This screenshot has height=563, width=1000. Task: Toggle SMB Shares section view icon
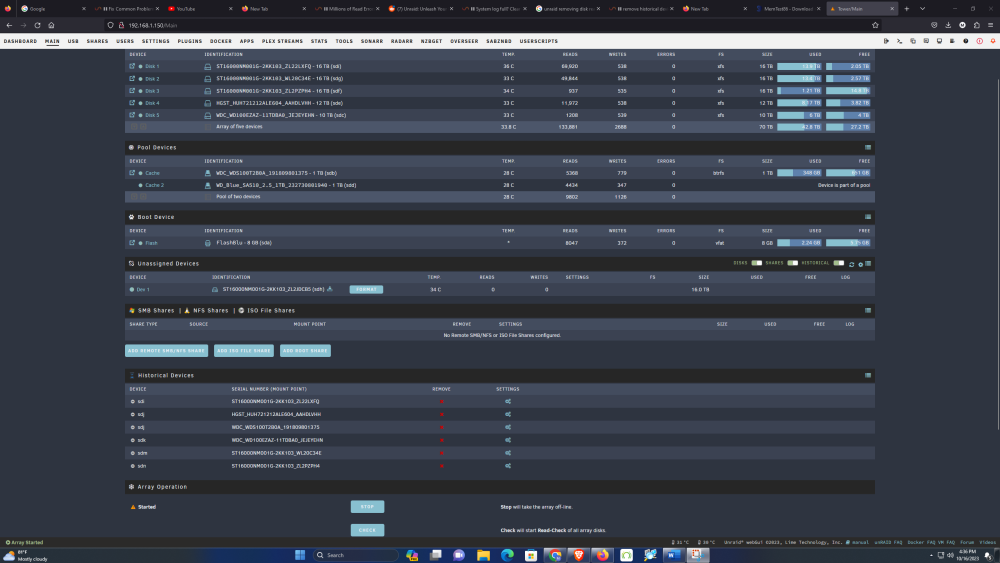[x=868, y=311]
